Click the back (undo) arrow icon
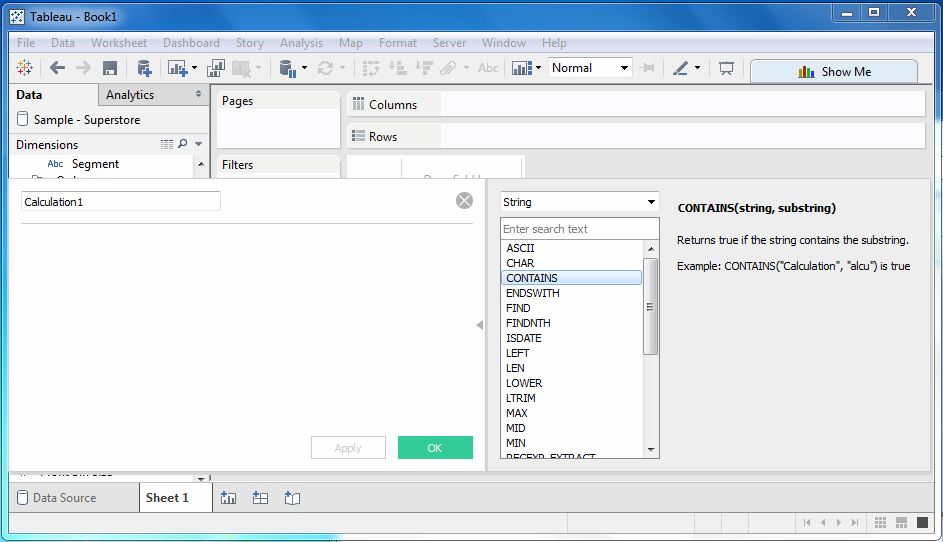The width and height of the screenshot is (943, 542). coord(57,68)
